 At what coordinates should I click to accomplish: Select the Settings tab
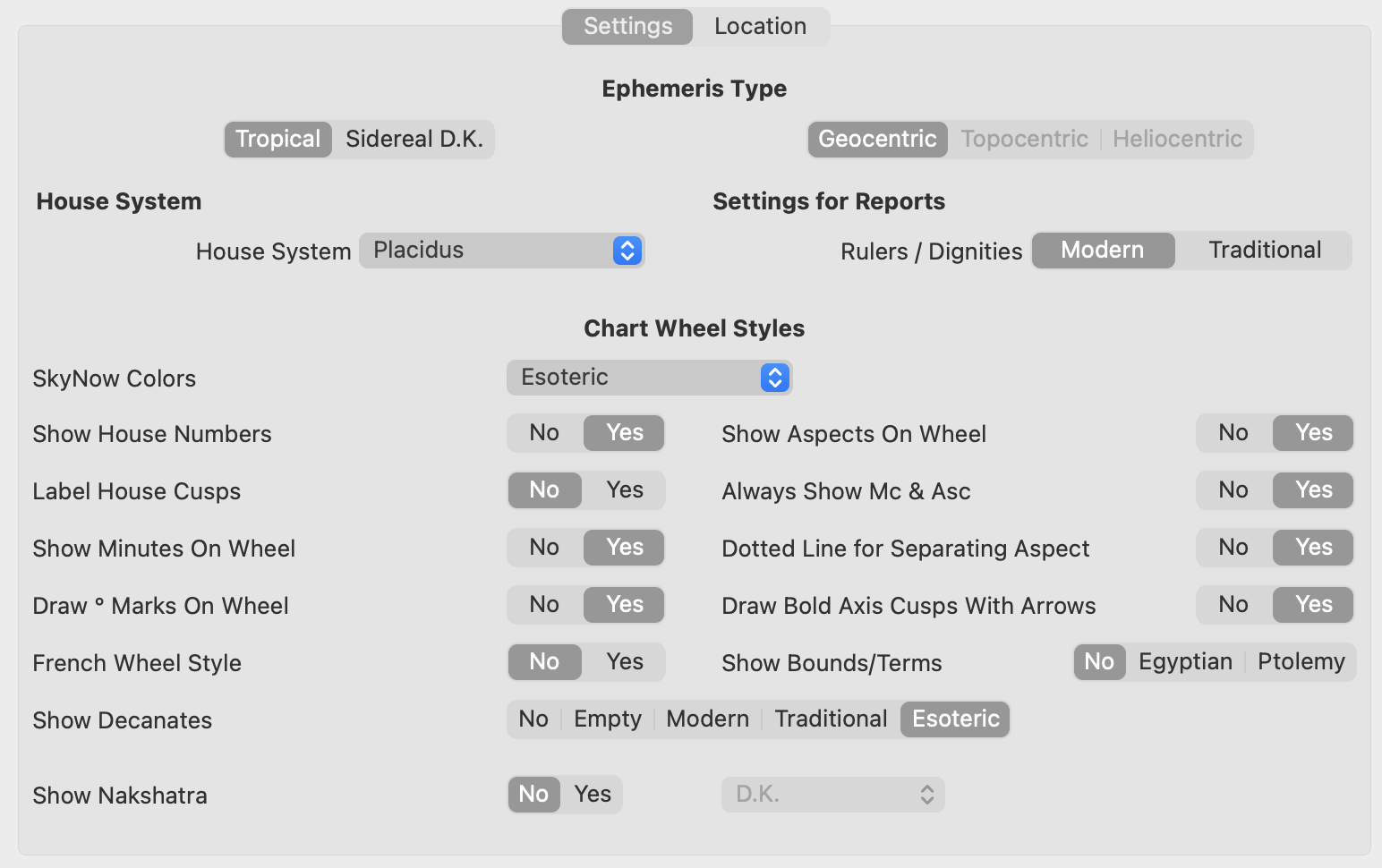627,27
